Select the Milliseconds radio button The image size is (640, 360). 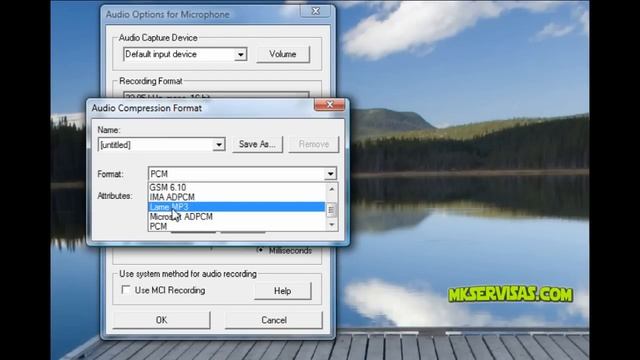coord(260,250)
